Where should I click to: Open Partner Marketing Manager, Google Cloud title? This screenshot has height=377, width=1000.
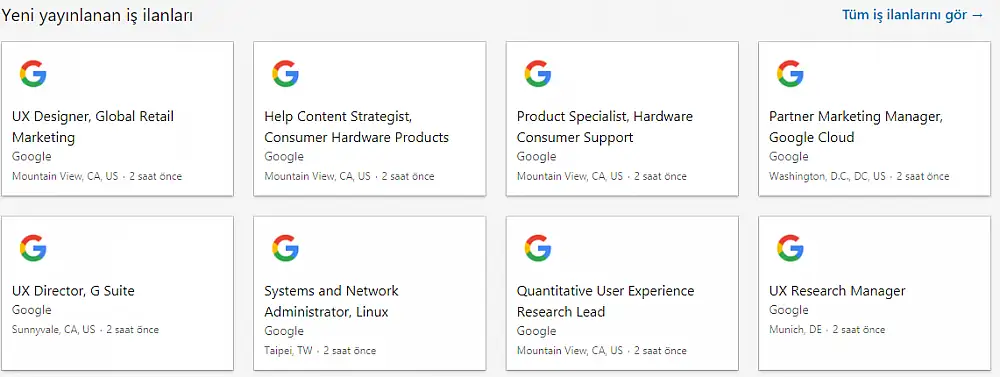coord(856,127)
